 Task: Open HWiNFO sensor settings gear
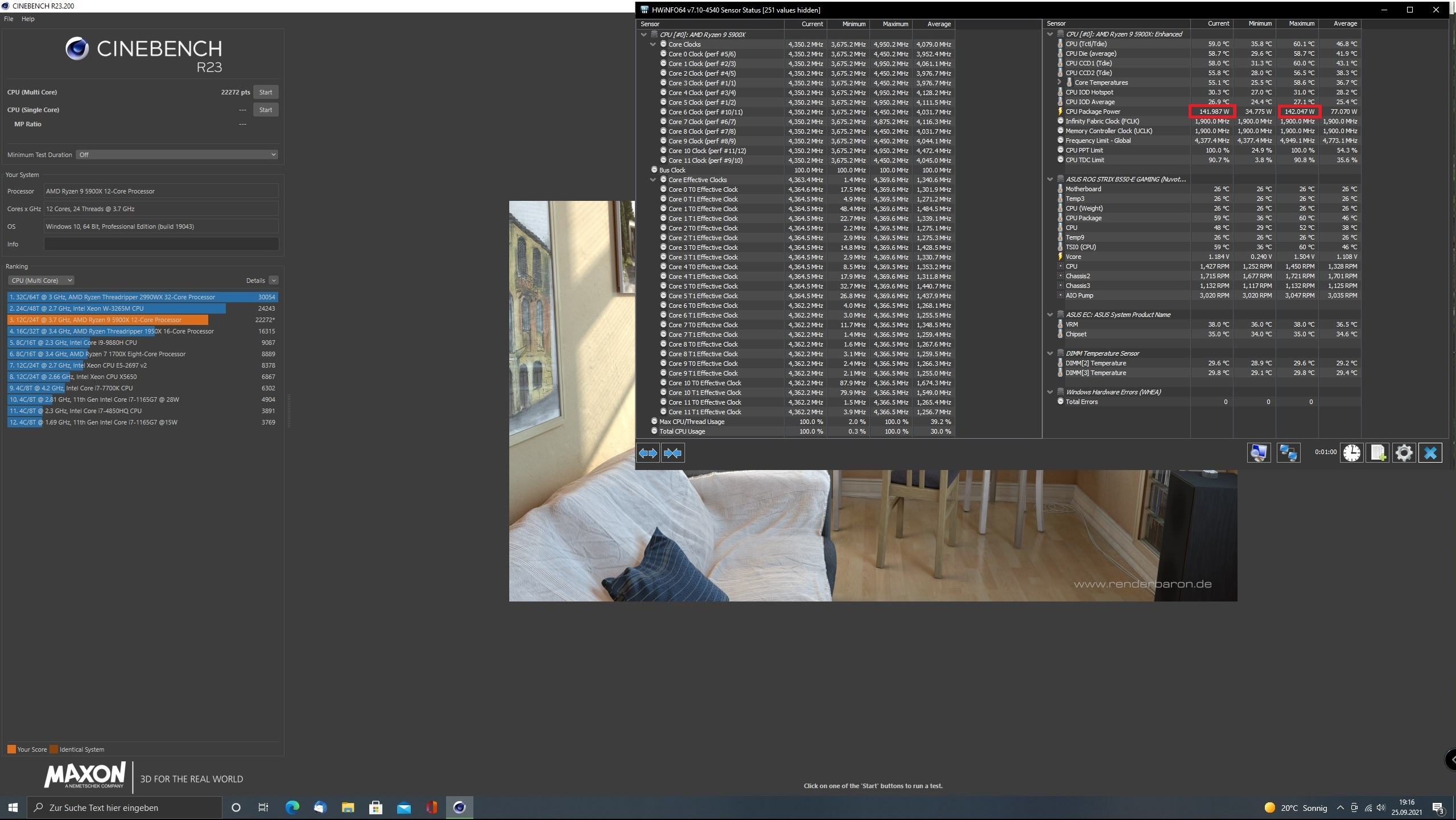click(x=1404, y=453)
